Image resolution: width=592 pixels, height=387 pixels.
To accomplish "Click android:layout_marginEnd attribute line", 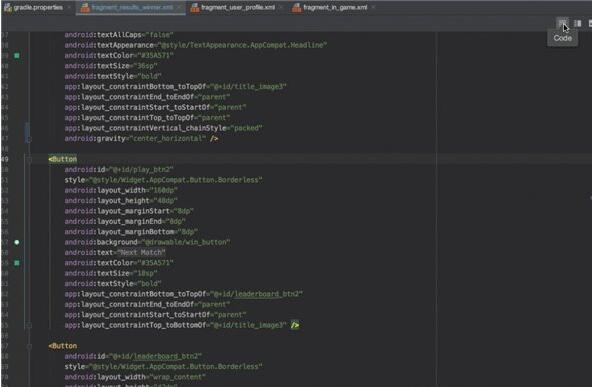I will (125, 221).
